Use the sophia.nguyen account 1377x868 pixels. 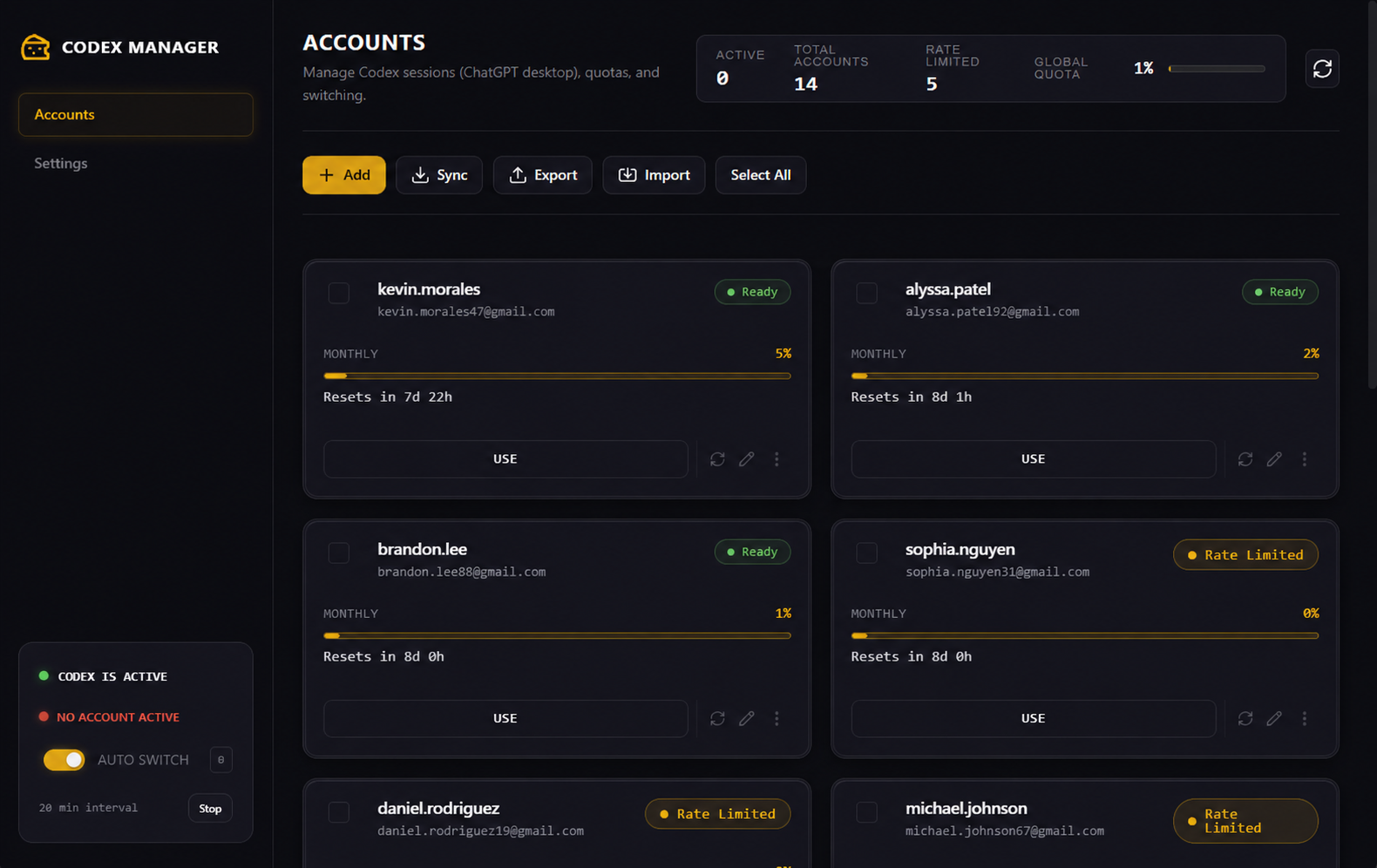(1033, 719)
